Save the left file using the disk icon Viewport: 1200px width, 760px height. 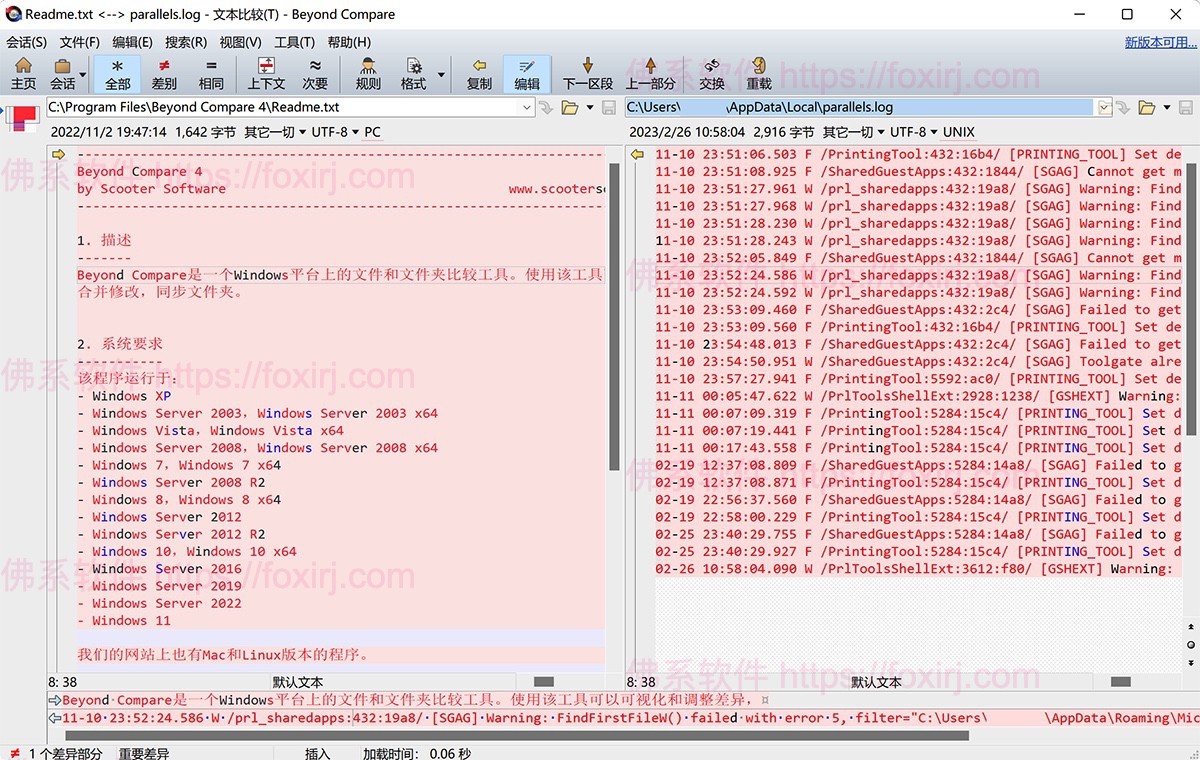[609, 107]
